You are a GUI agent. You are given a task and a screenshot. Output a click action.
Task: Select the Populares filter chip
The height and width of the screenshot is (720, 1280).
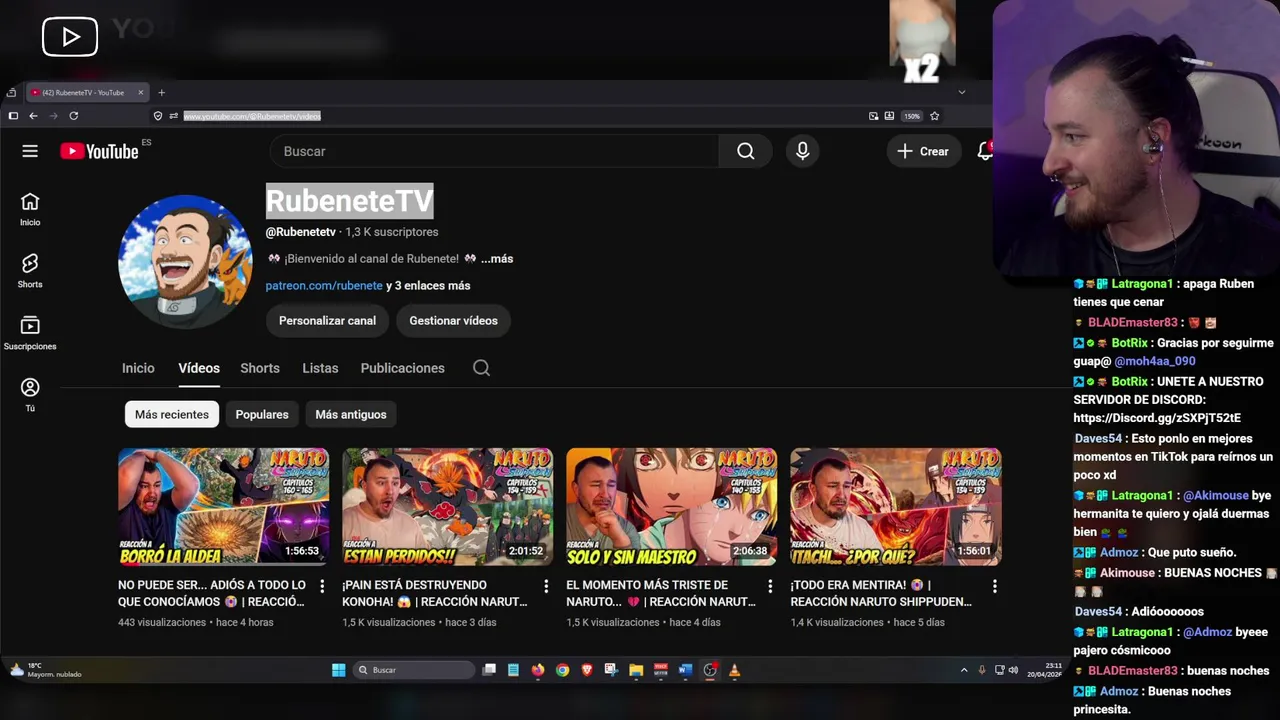[262, 414]
